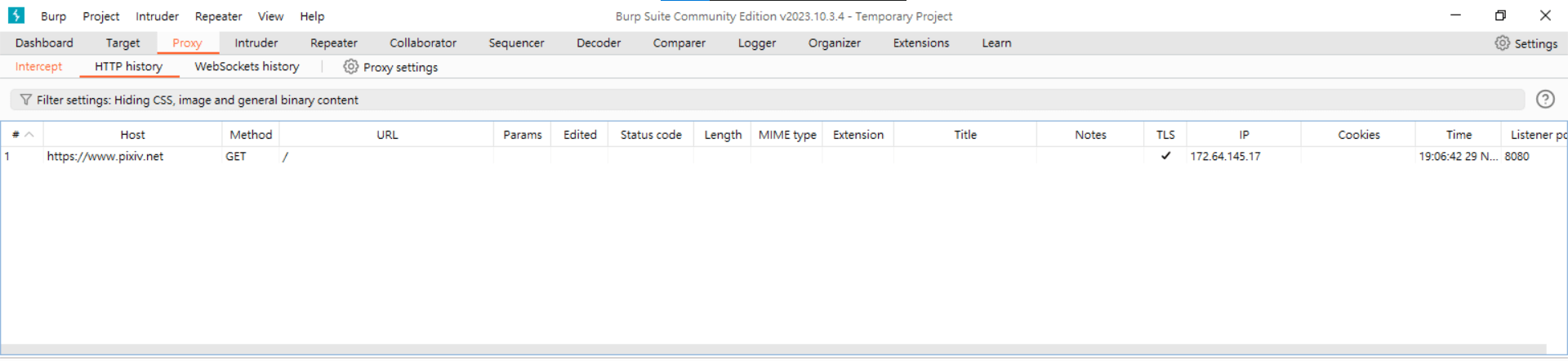The image size is (1568, 361).
Task: Sort by the Edited column header
Action: (580, 135)
